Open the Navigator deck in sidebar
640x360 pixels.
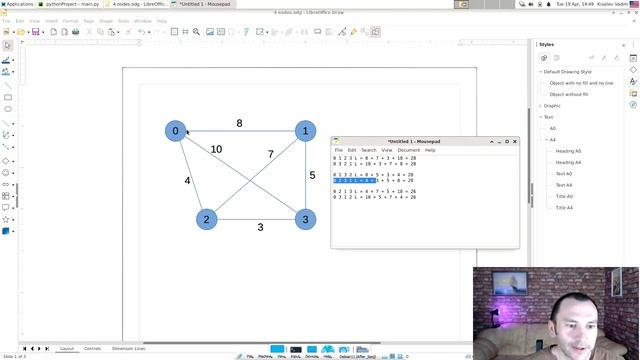point(633,105)
